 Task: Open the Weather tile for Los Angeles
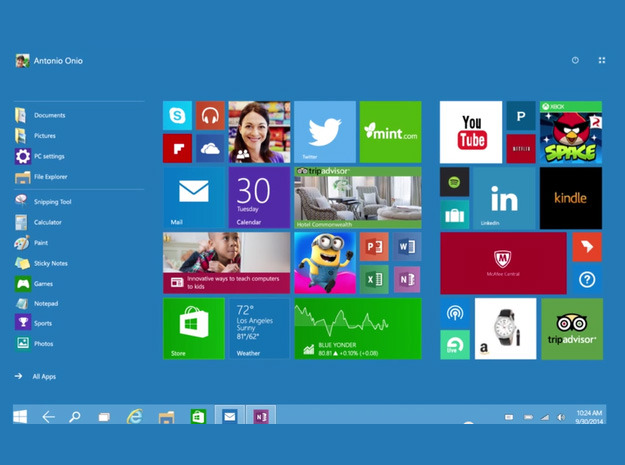coord(259,329)
